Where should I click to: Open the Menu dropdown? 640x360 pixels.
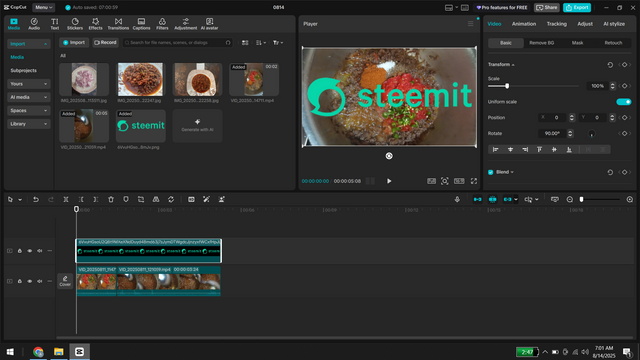point(43,7)
